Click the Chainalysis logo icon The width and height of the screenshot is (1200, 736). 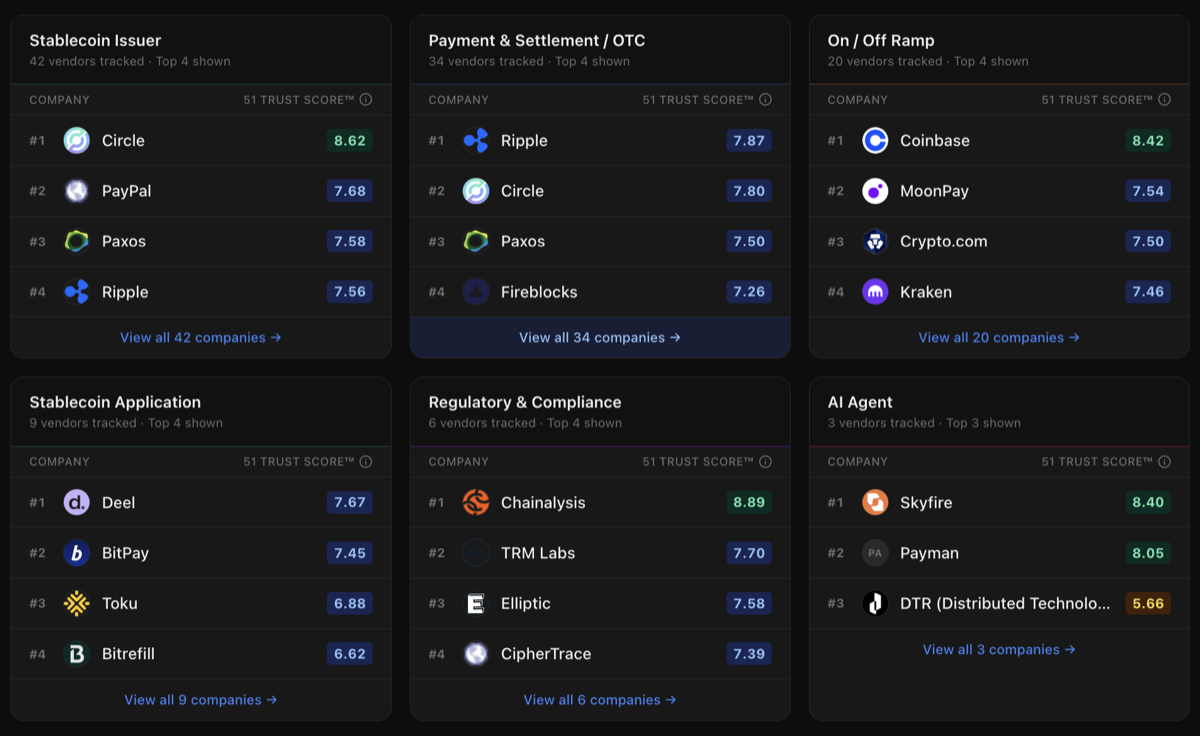coord(475,503)
